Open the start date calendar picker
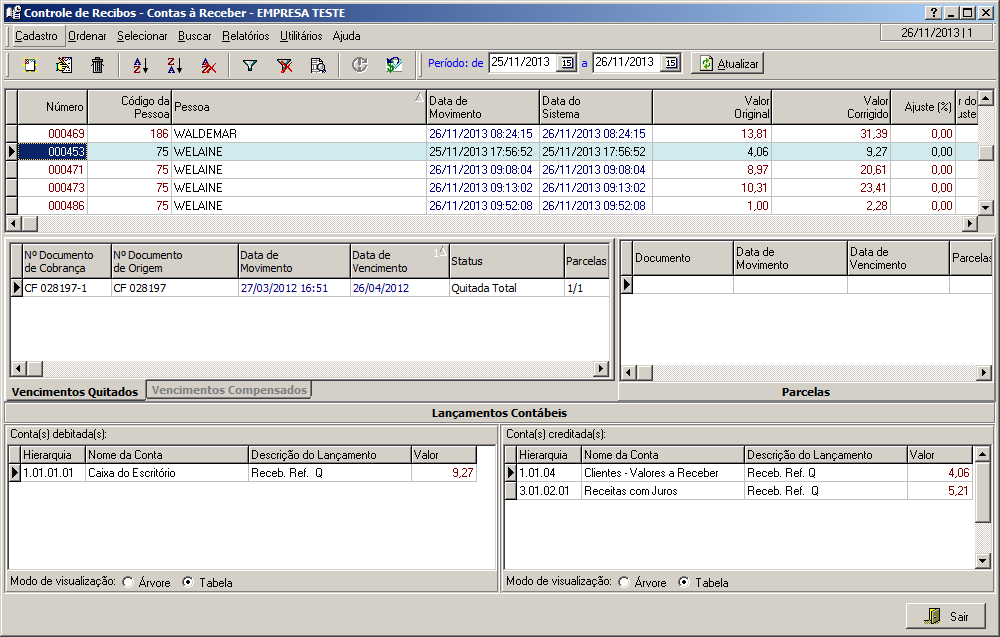The width and height of the screenshot is (1000, 637). click(x=568, y=63)
